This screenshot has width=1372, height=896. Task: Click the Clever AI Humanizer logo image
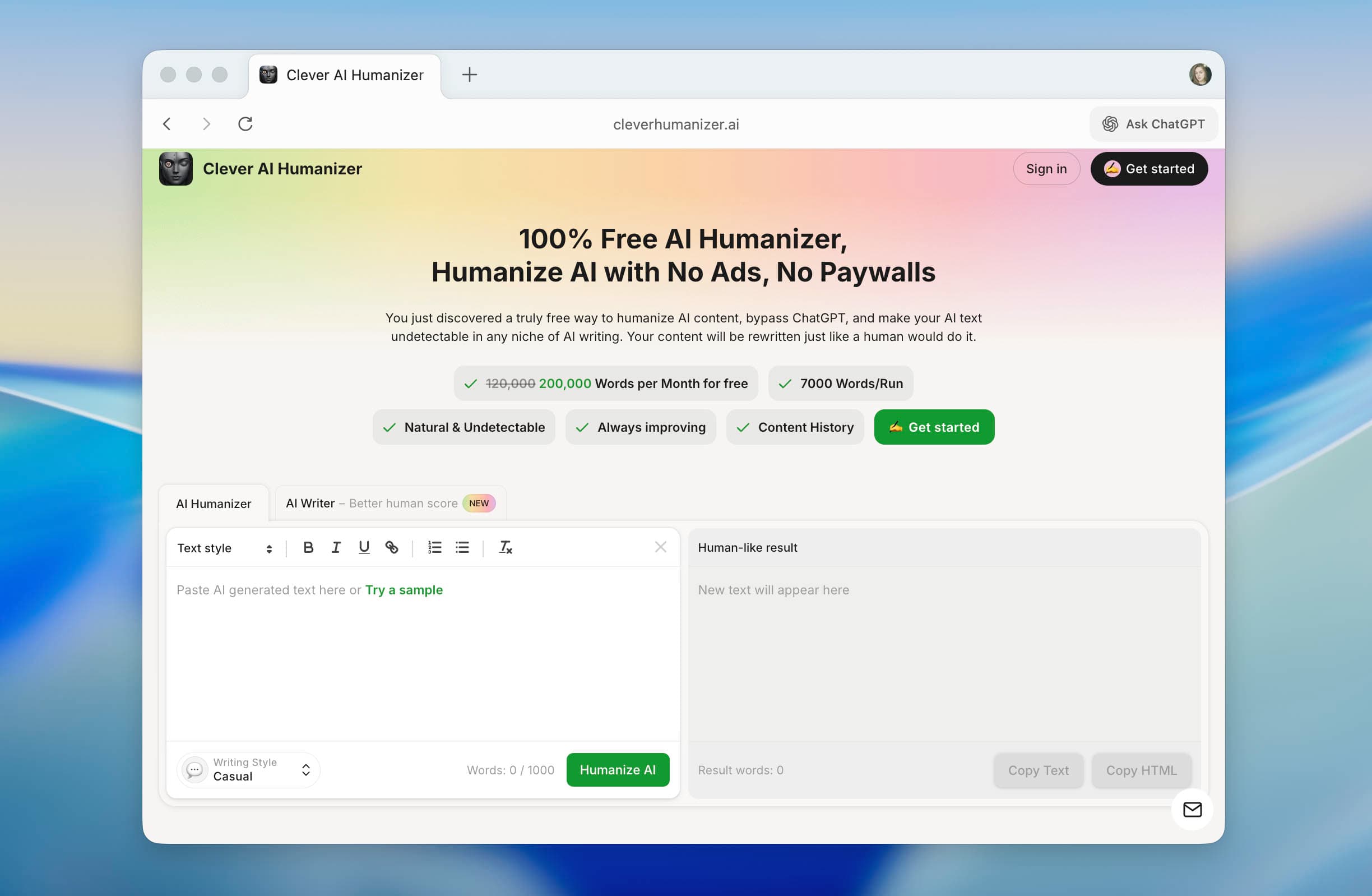(176, 168)
